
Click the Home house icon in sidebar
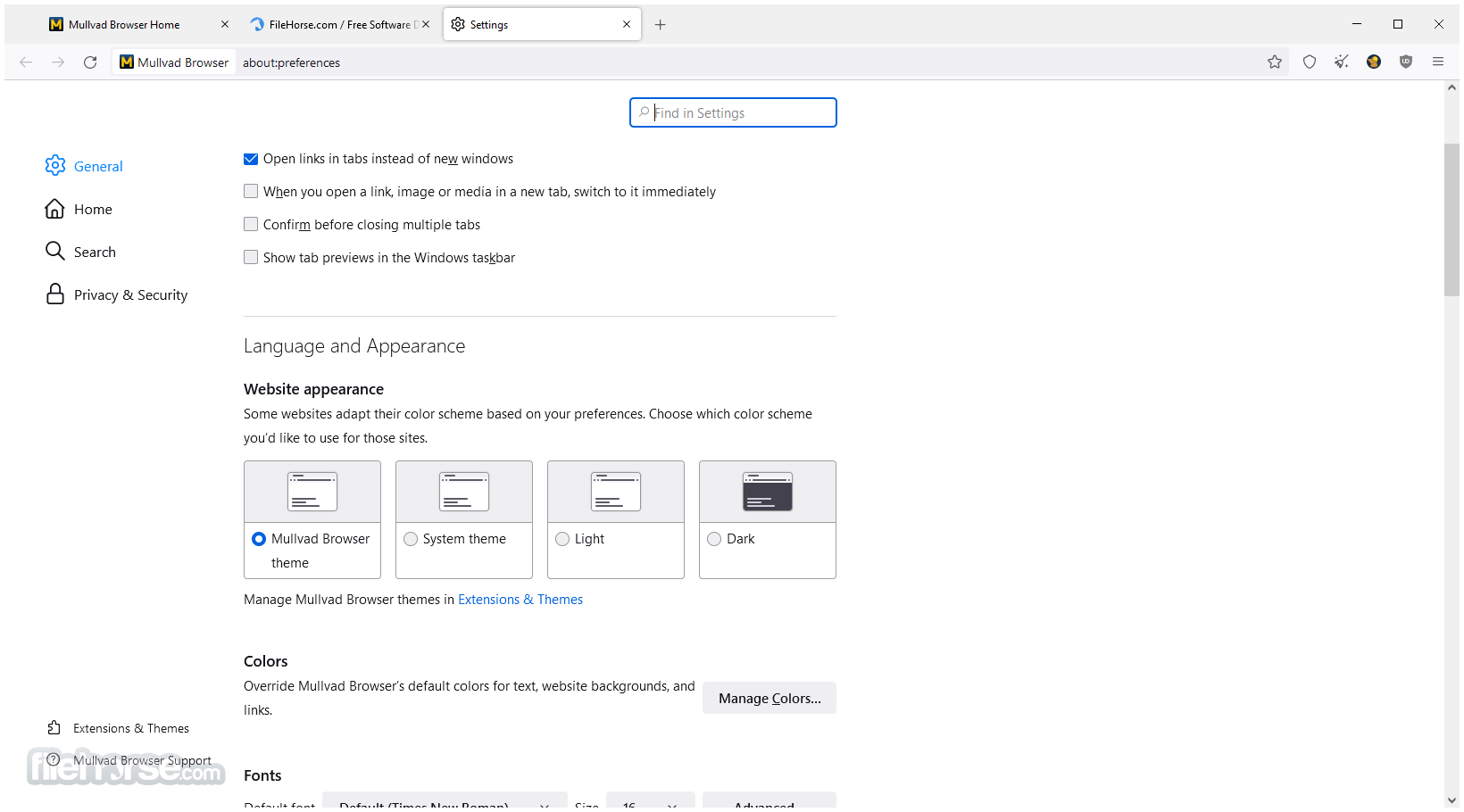coord(55,209)
